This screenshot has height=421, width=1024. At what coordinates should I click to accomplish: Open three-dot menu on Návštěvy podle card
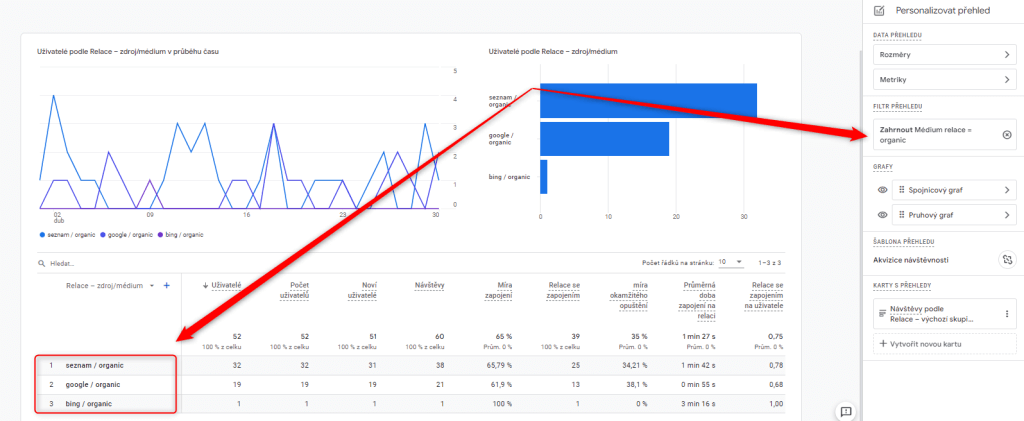pyautogui.click(x=1007, y=314)
